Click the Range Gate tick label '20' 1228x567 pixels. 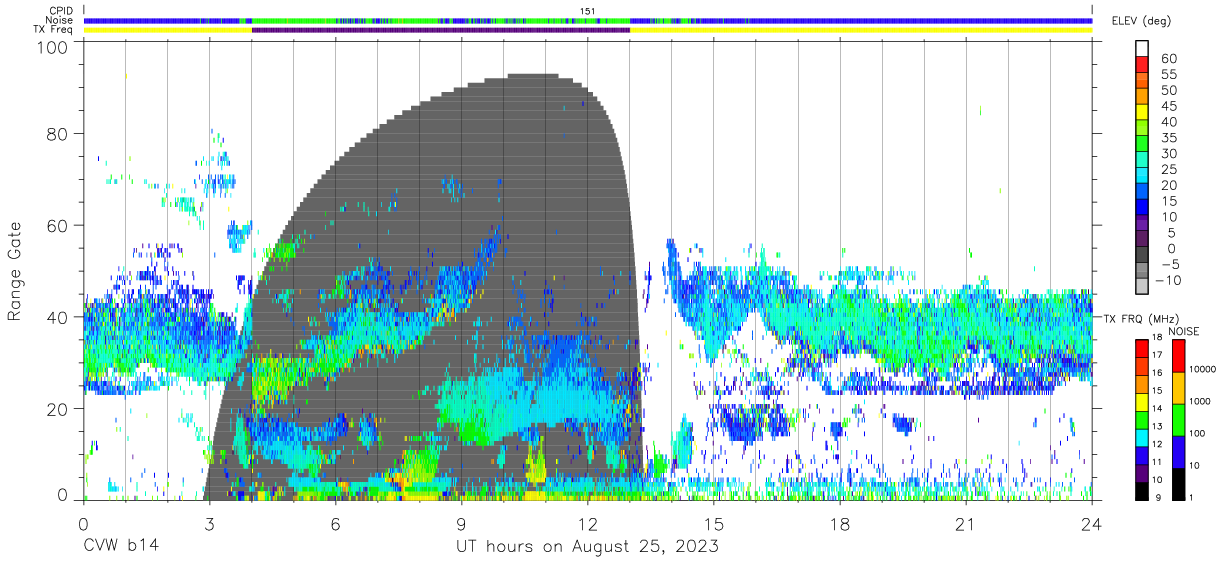[58, 407]
